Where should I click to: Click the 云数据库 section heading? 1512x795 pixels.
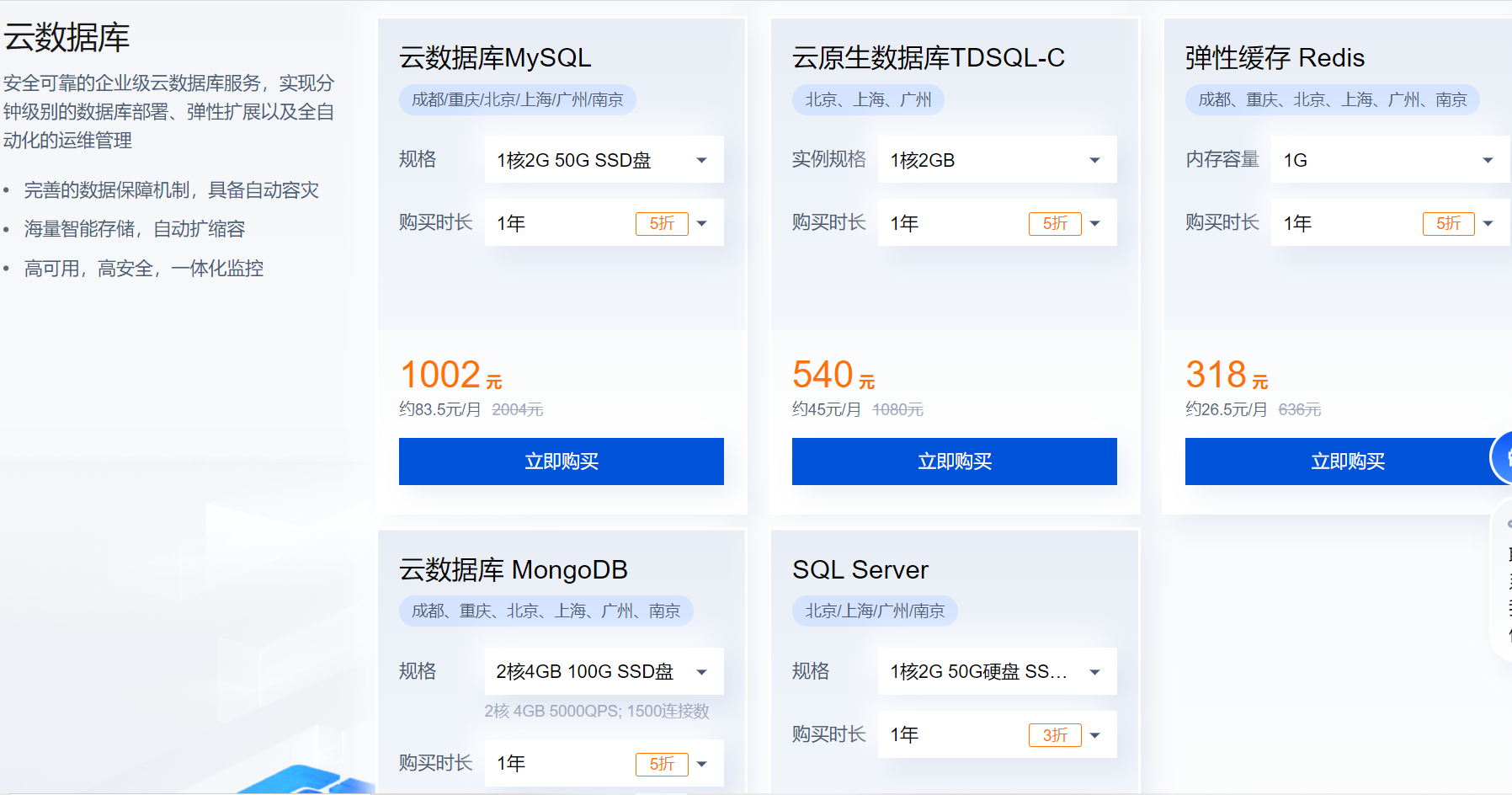tap(67, 38)
